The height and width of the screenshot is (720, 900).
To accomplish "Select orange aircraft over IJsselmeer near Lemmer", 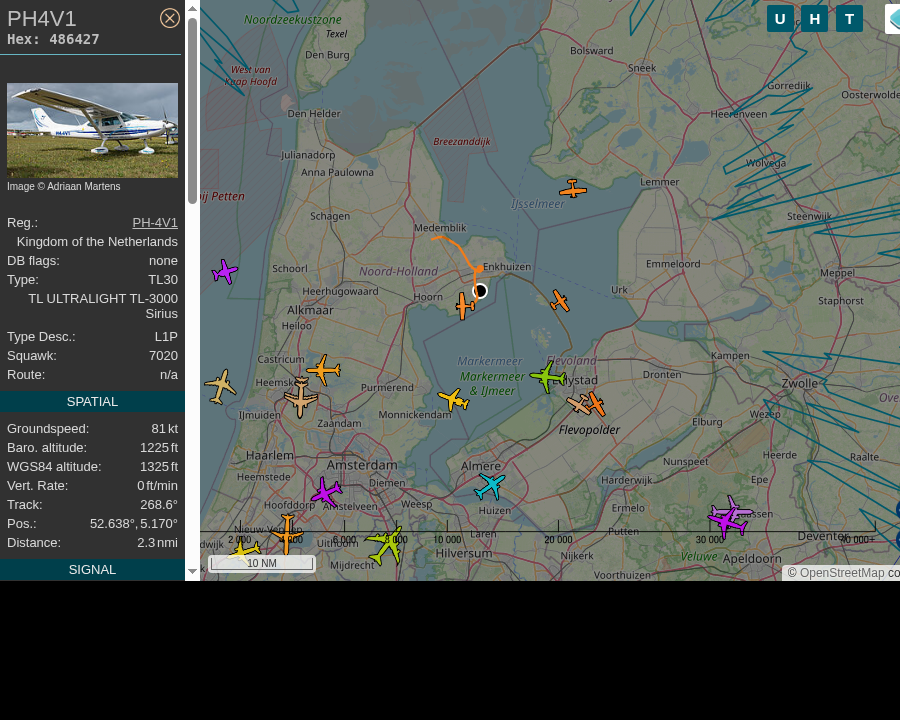I will coord(572,189).
